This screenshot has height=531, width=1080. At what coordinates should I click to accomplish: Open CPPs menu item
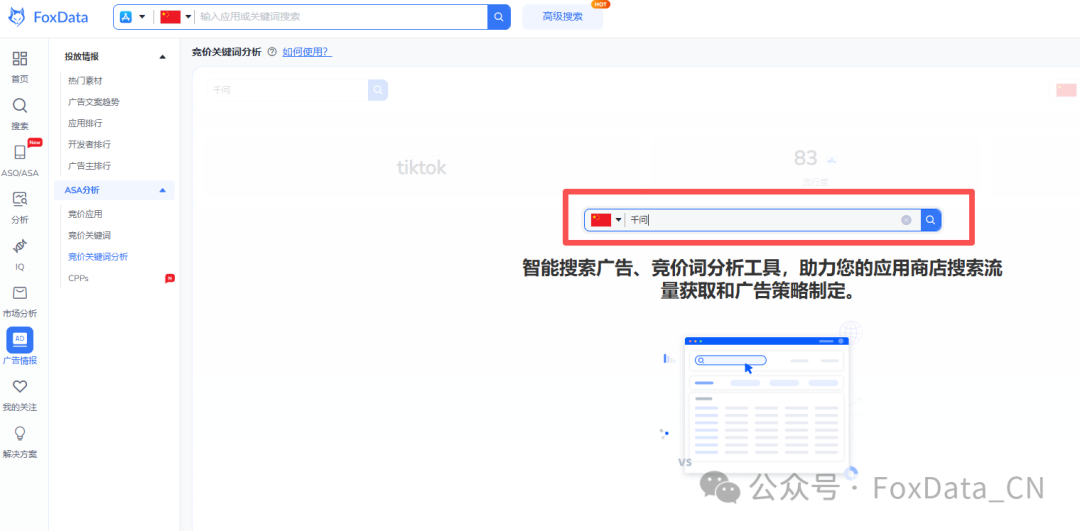pyautogui.click(x=79, y=278)
